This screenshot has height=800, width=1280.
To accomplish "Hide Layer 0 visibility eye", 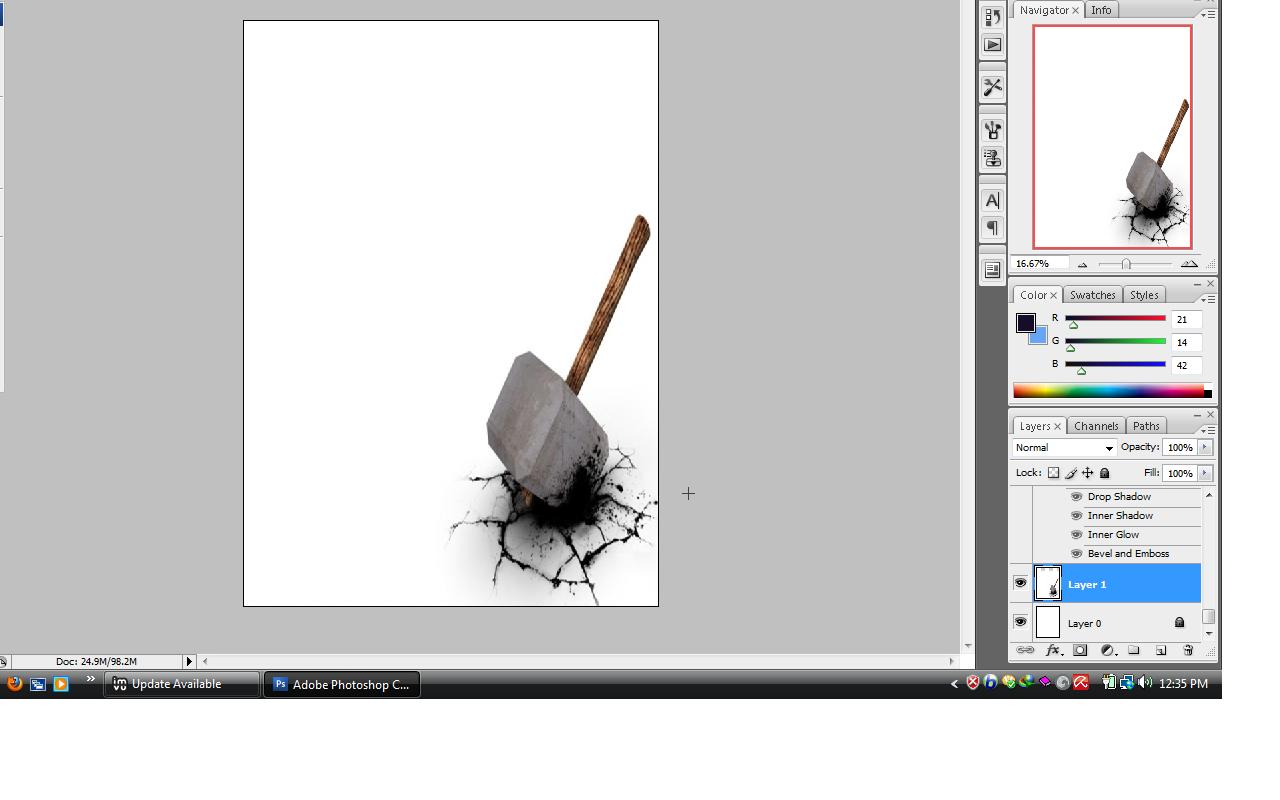I will [1020, 622].
